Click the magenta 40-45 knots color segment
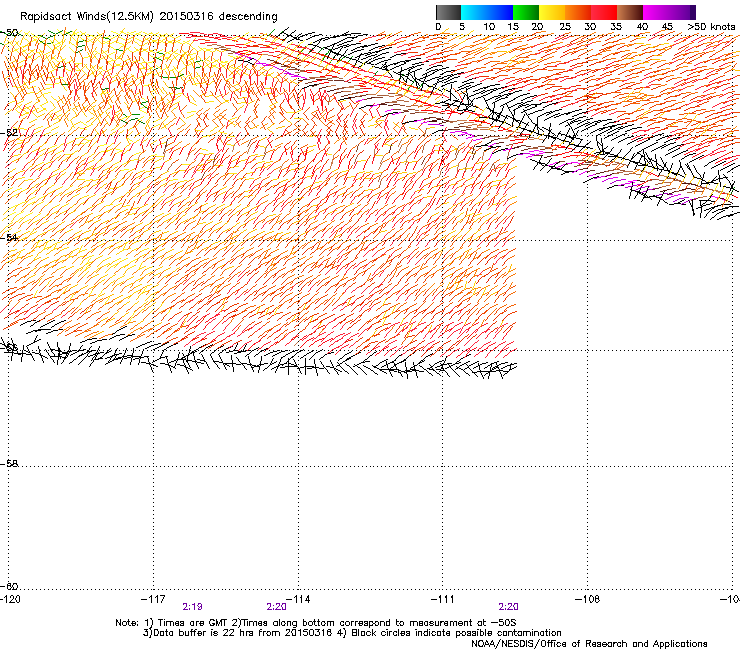This screenshot has height=650, width=740. pos(656,12)
